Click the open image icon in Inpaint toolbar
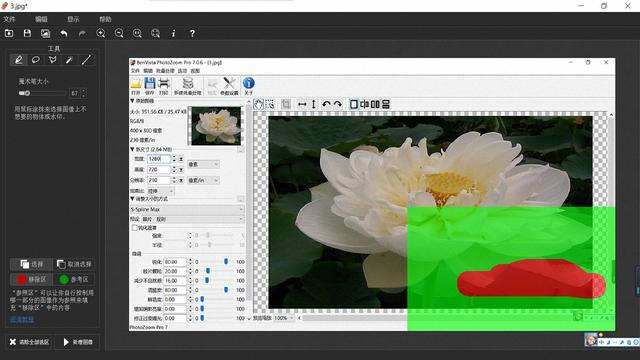 click(x=9, y=33)
